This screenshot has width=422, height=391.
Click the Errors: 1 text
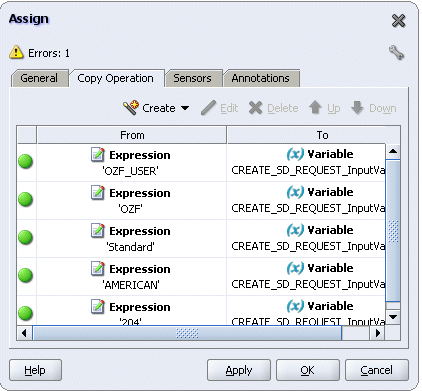(49, 53)
